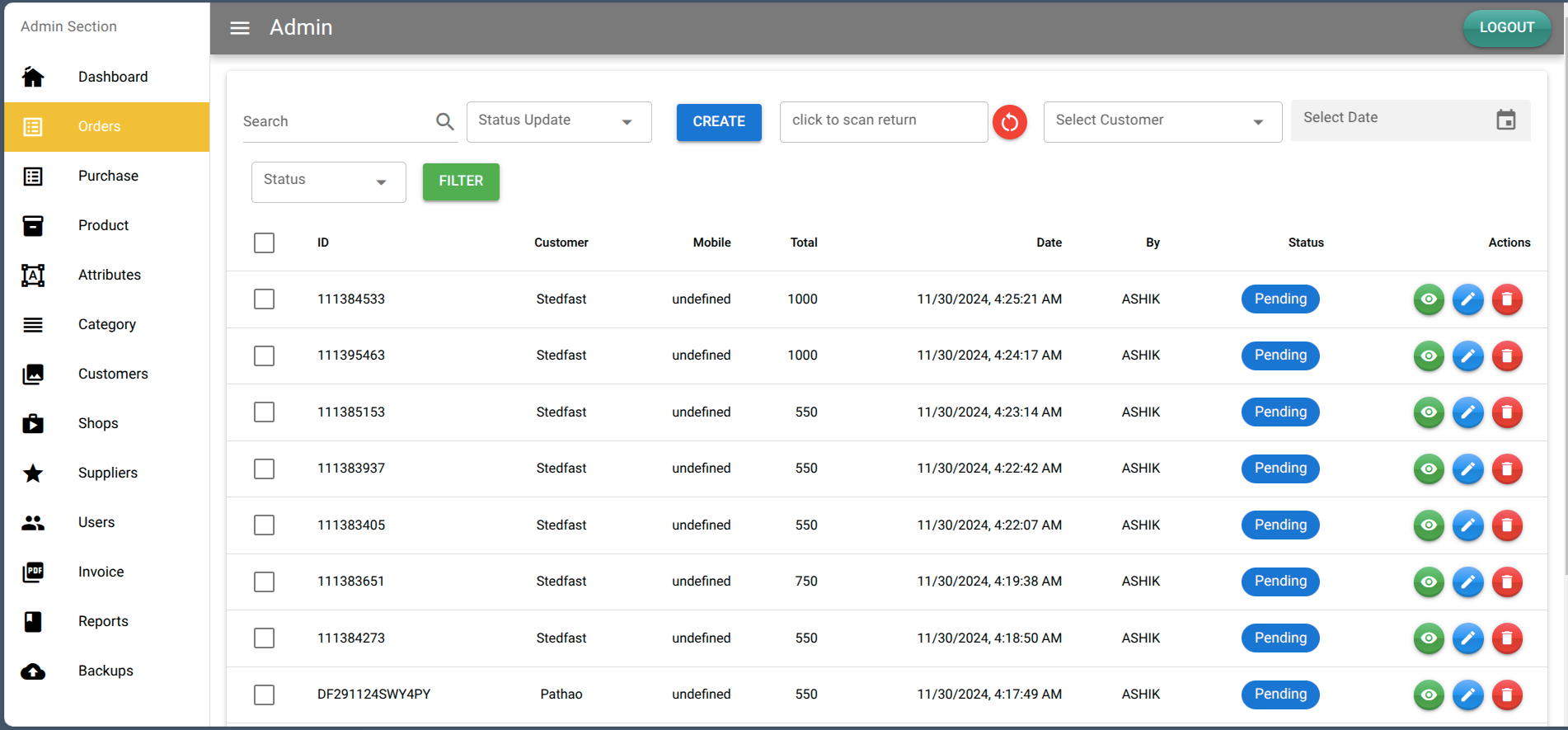The image size is (1568, 730).
Task: Open the calendar icon in Select Date
Action: tap(1505, 120)
